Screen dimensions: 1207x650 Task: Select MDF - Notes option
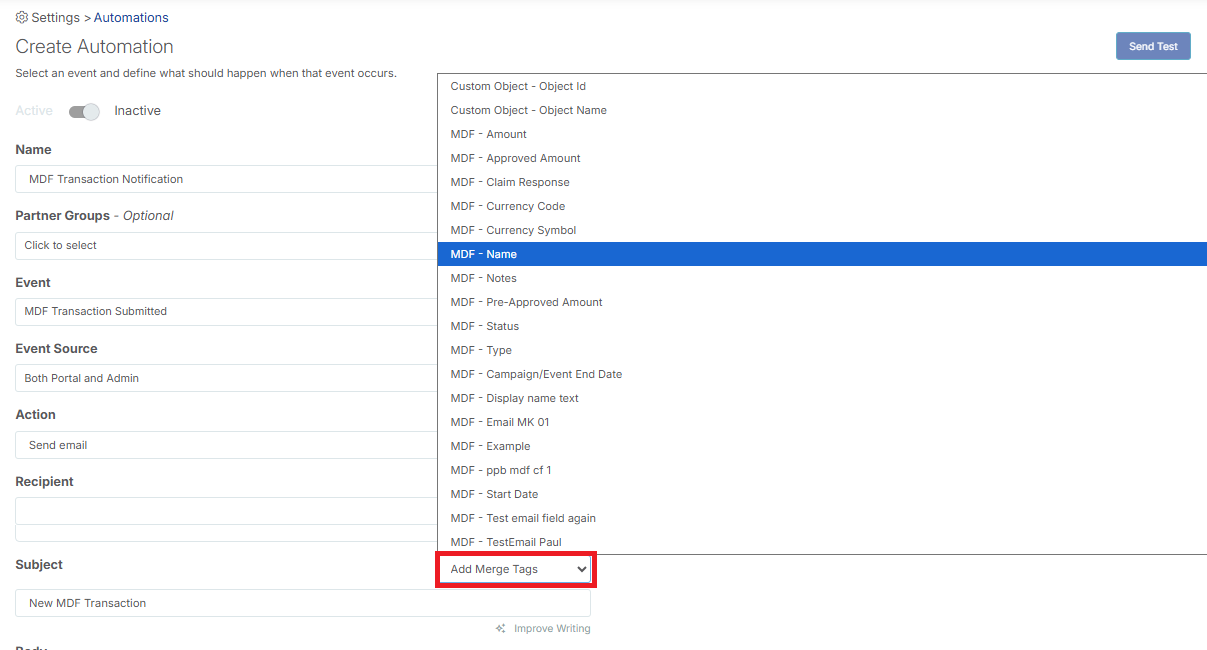click(x=822, y=278)
